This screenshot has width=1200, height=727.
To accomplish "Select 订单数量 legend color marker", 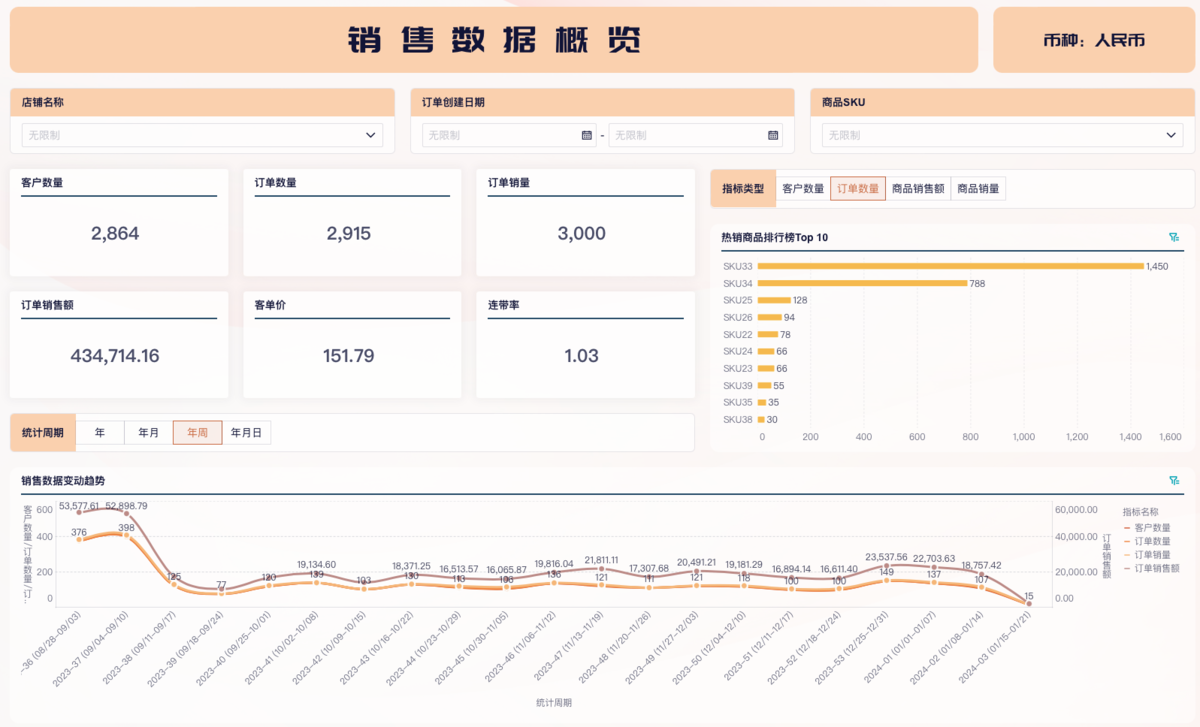I will click(1127, 541).
